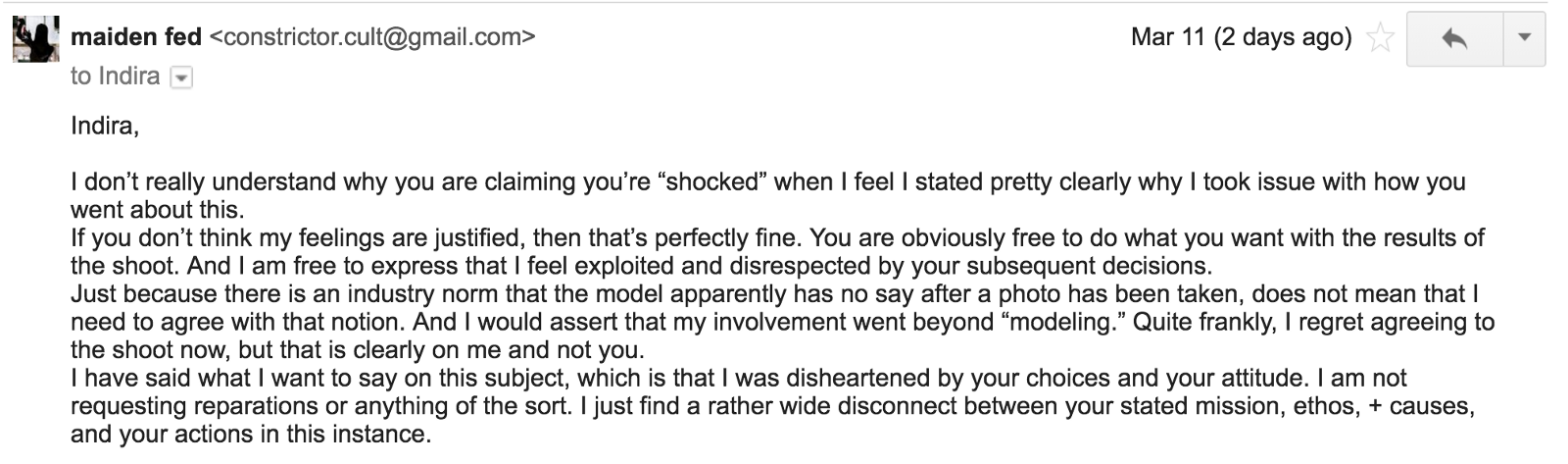Viewport: 1568px width, 464px height.
Task: Star this email from maiden fed
Action: tap(1380, 39)
